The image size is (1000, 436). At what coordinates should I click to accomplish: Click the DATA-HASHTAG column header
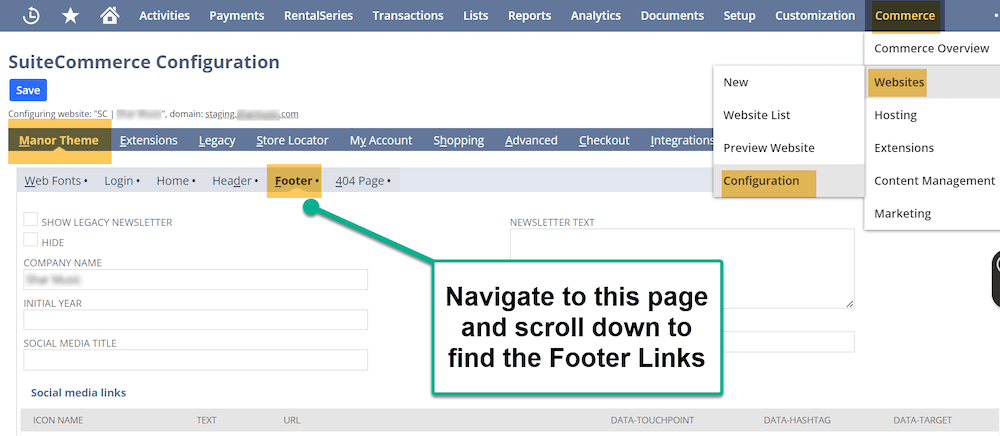[x=797, y=420]
